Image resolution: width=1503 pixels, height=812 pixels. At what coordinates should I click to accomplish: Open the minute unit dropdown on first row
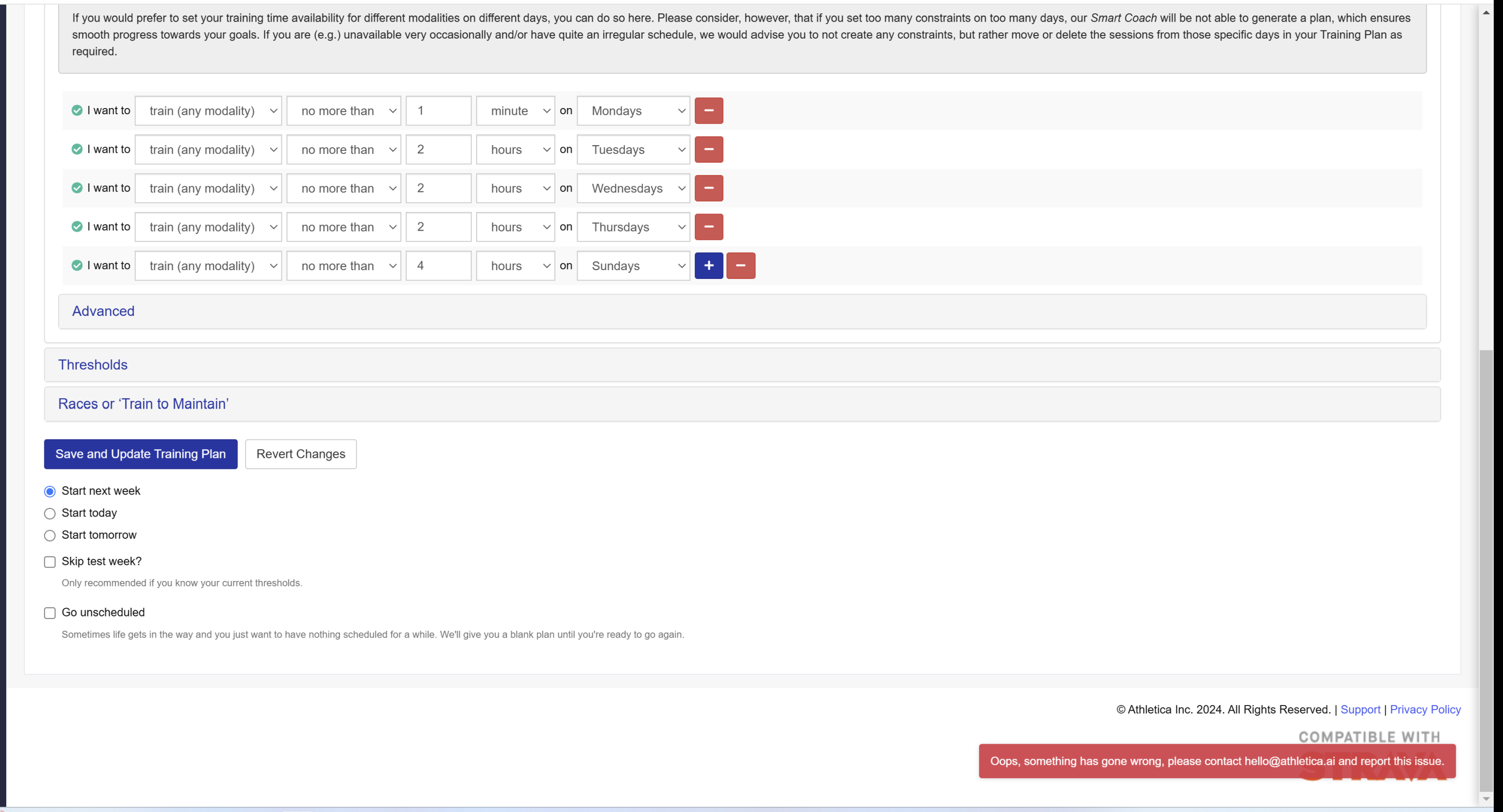pyautogui.click(x=515, y=111)
